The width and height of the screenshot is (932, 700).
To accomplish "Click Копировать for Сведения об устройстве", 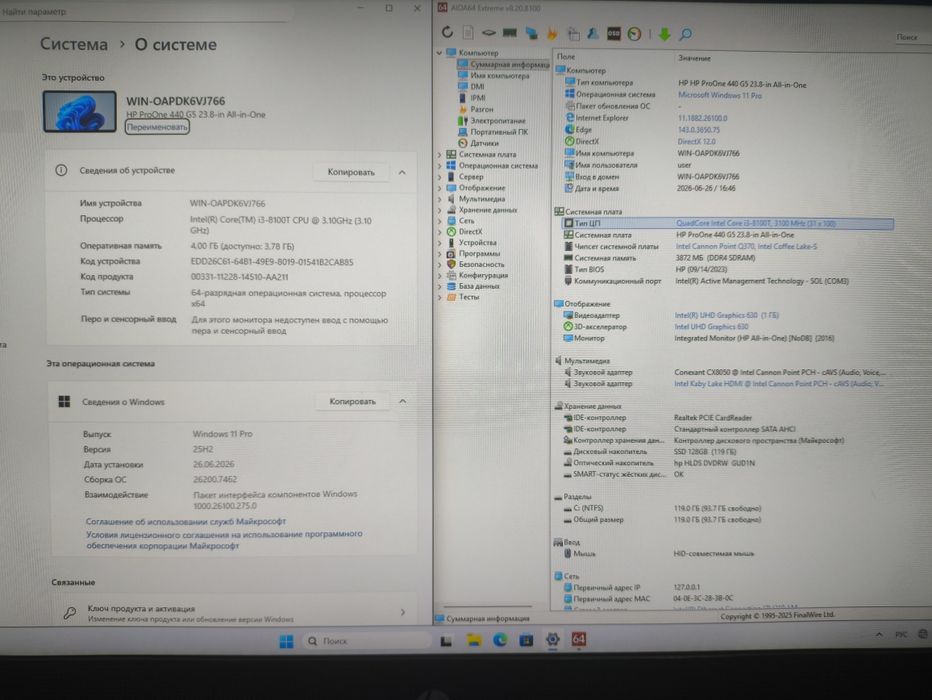I will [351, 172].
